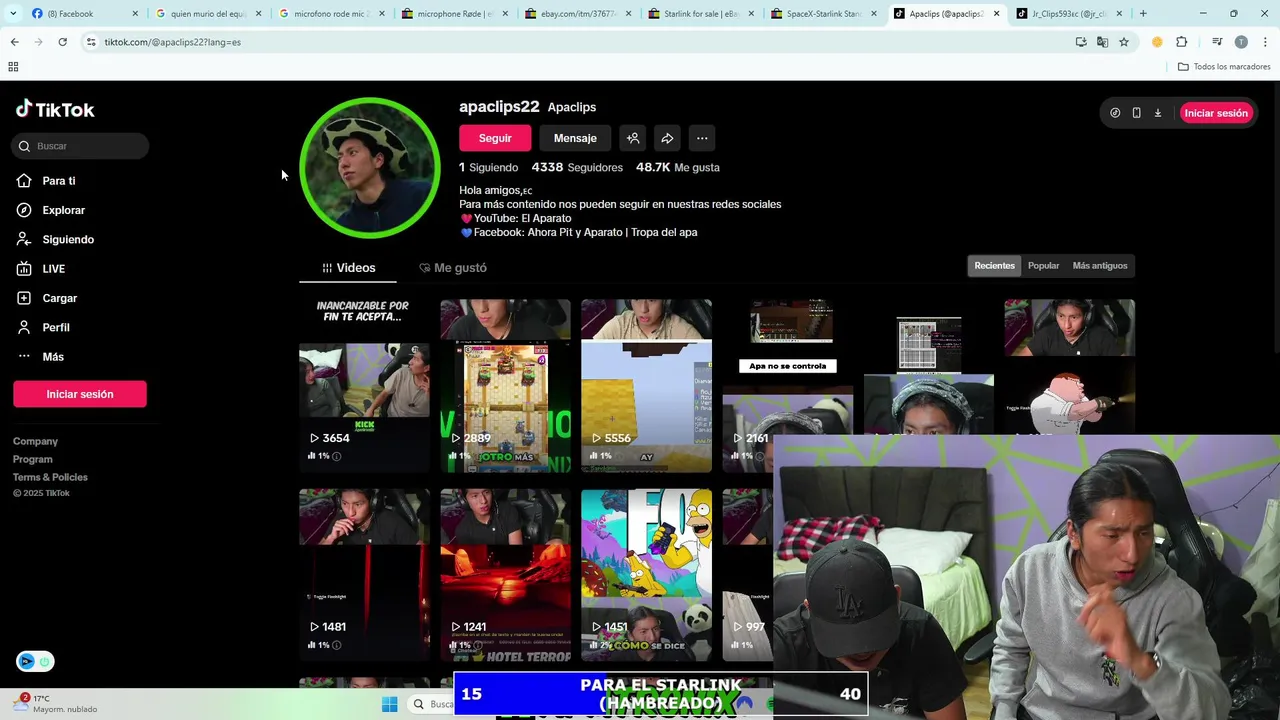Switch to the microfono rode mic tab
This screenshot has width=1280, height=720.
pyautogui.click(x=330, y=14)
